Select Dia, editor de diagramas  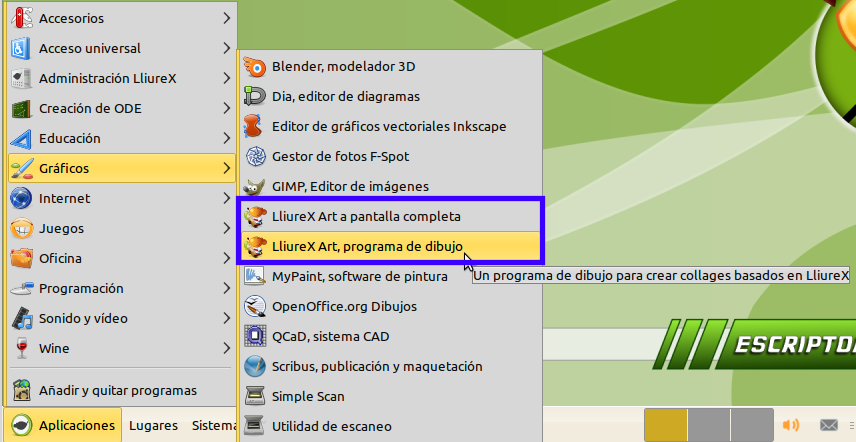click(391, 97)
